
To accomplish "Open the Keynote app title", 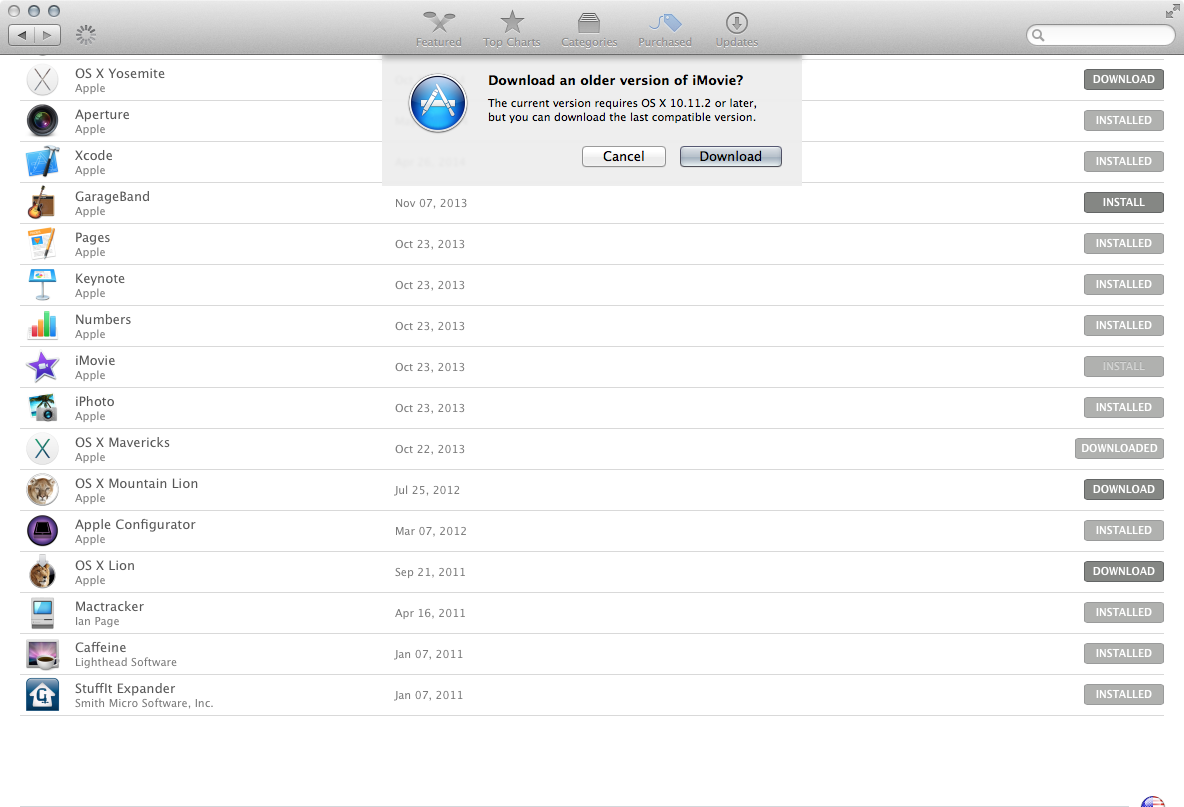I will [100, 279].
